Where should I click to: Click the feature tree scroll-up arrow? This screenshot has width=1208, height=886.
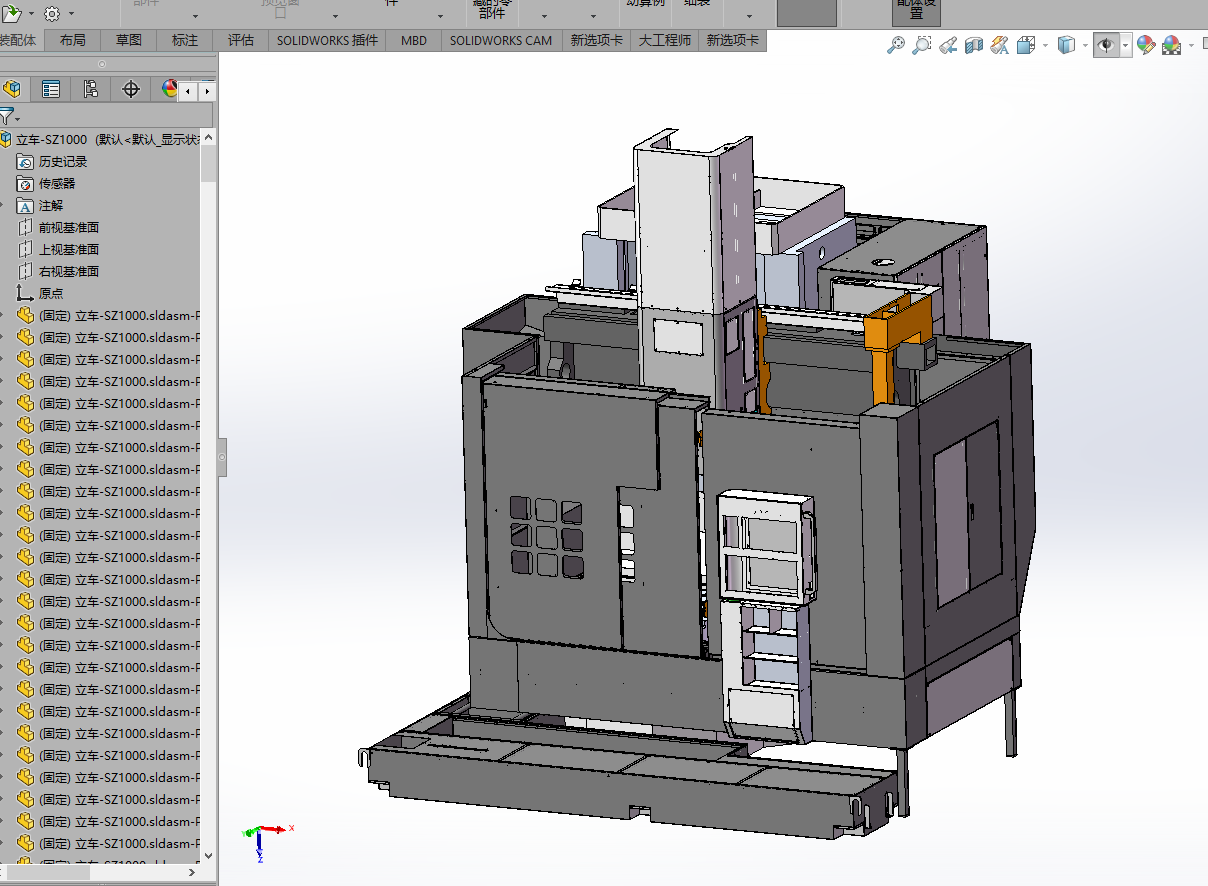click(x=208, y=139)
